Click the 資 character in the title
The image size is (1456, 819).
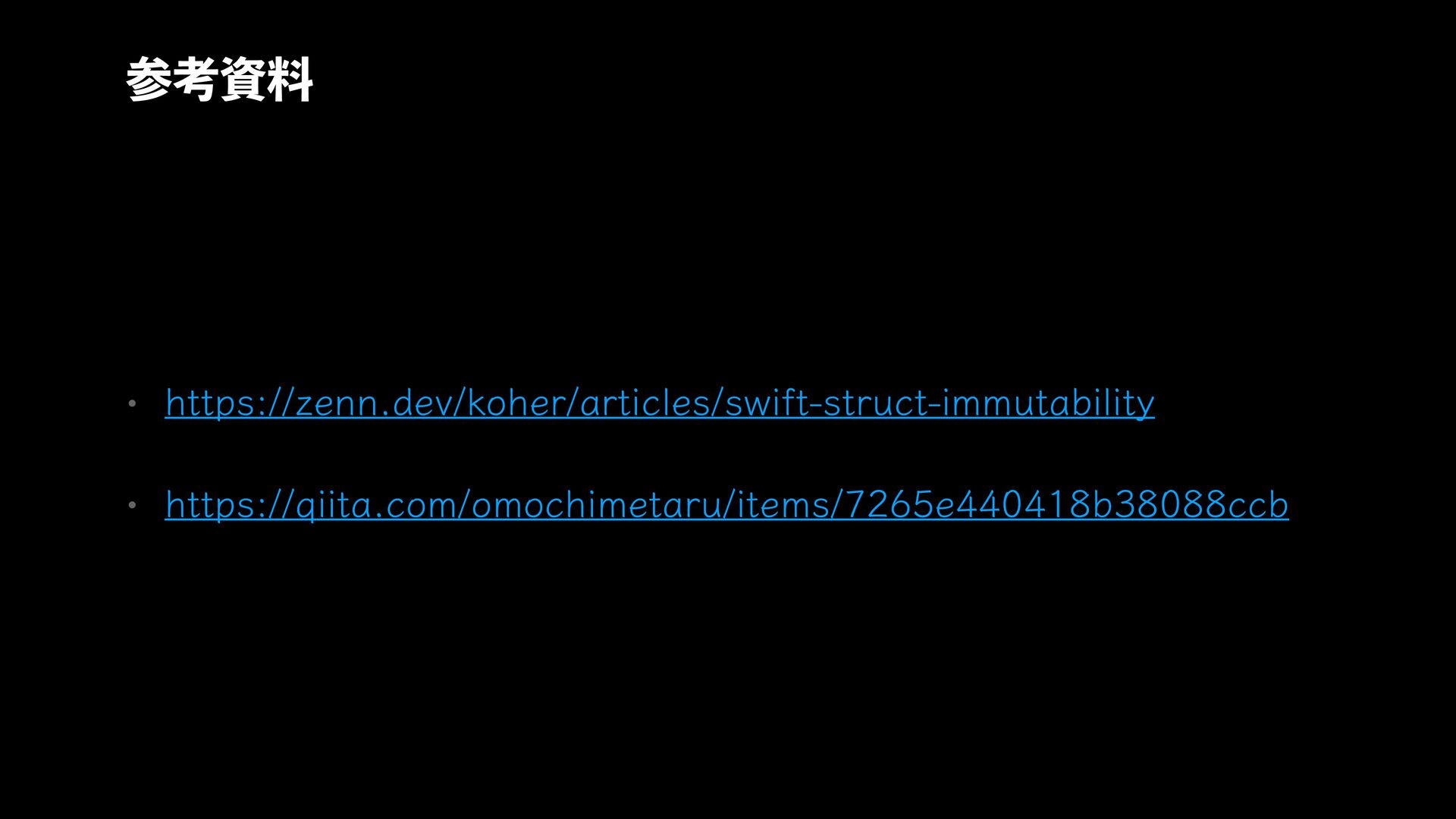click(x=243, y=80)
